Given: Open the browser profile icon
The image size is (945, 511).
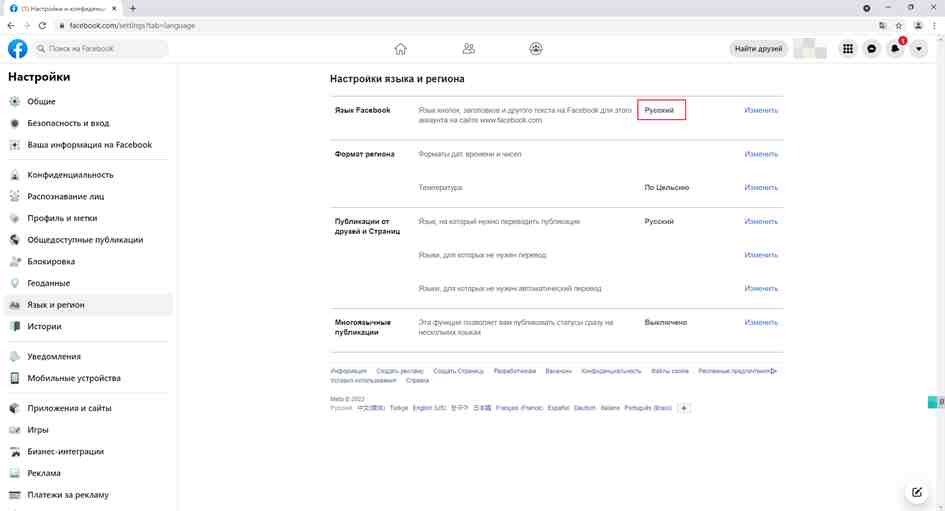Looking at the screenshot, I should [x=918, y=25].
